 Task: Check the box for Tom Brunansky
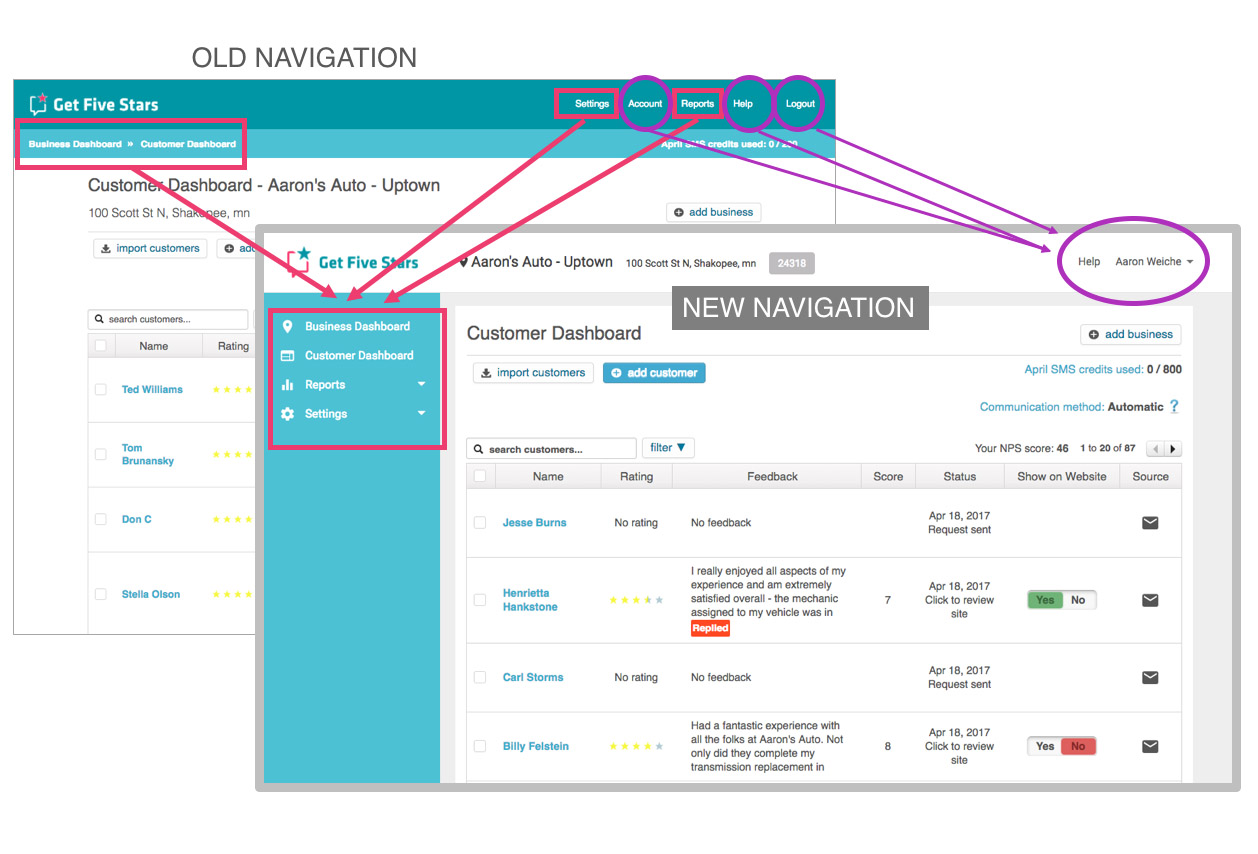coord(100,454)
